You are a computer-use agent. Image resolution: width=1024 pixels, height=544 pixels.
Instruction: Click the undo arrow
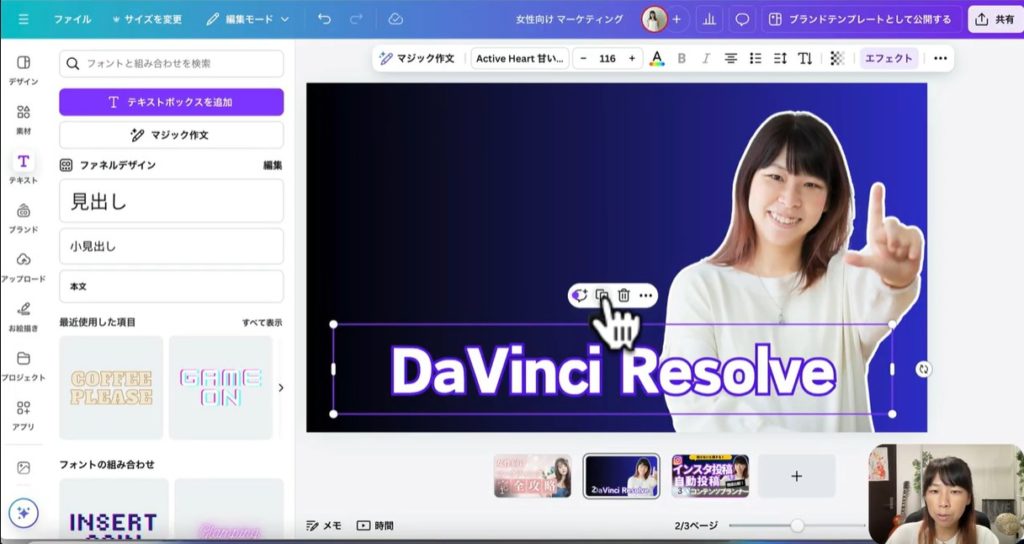tap(323, 19)
